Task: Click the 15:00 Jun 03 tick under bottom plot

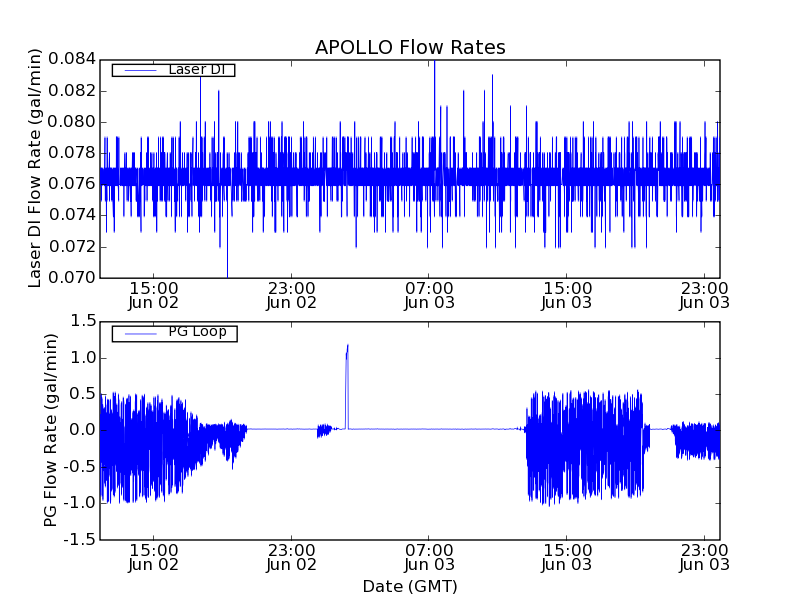Action: [x=567, y=557]
